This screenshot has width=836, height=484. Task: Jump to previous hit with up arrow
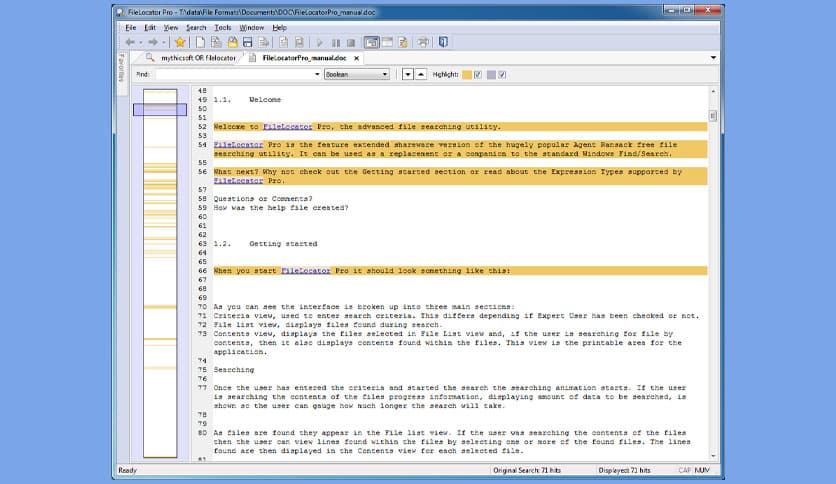coord(421,75)
